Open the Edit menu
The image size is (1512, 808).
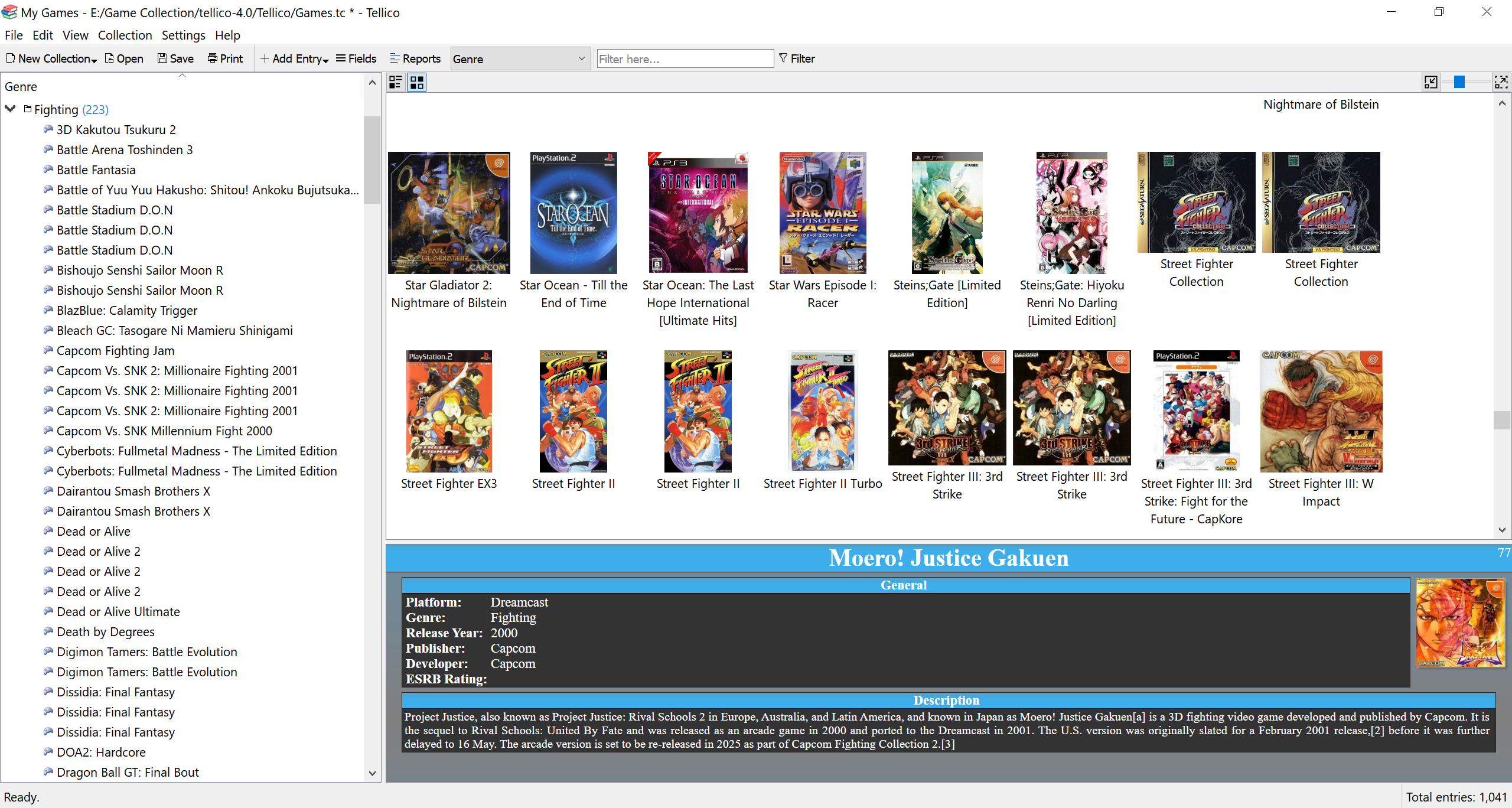click(x=43, y=35)
